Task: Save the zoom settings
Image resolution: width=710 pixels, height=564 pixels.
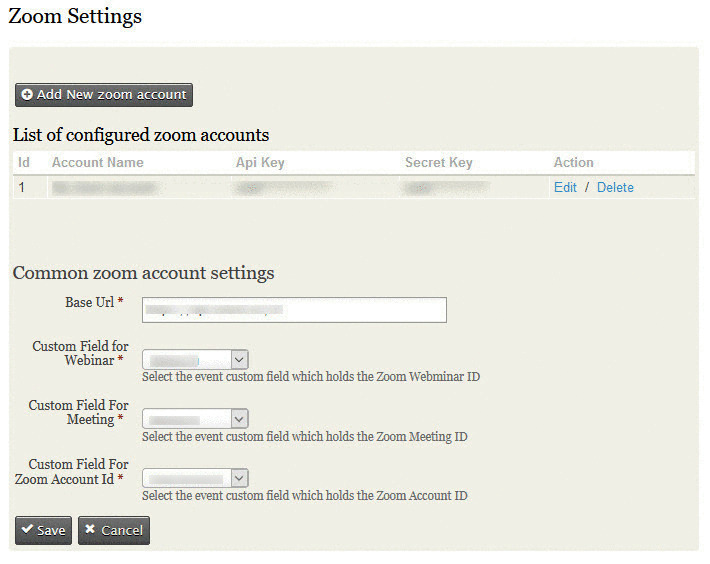Action: point(43,530)
